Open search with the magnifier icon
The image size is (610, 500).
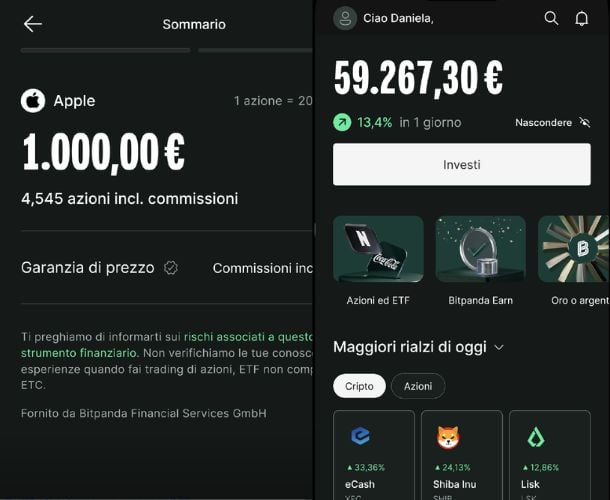(x=551, y=18)
